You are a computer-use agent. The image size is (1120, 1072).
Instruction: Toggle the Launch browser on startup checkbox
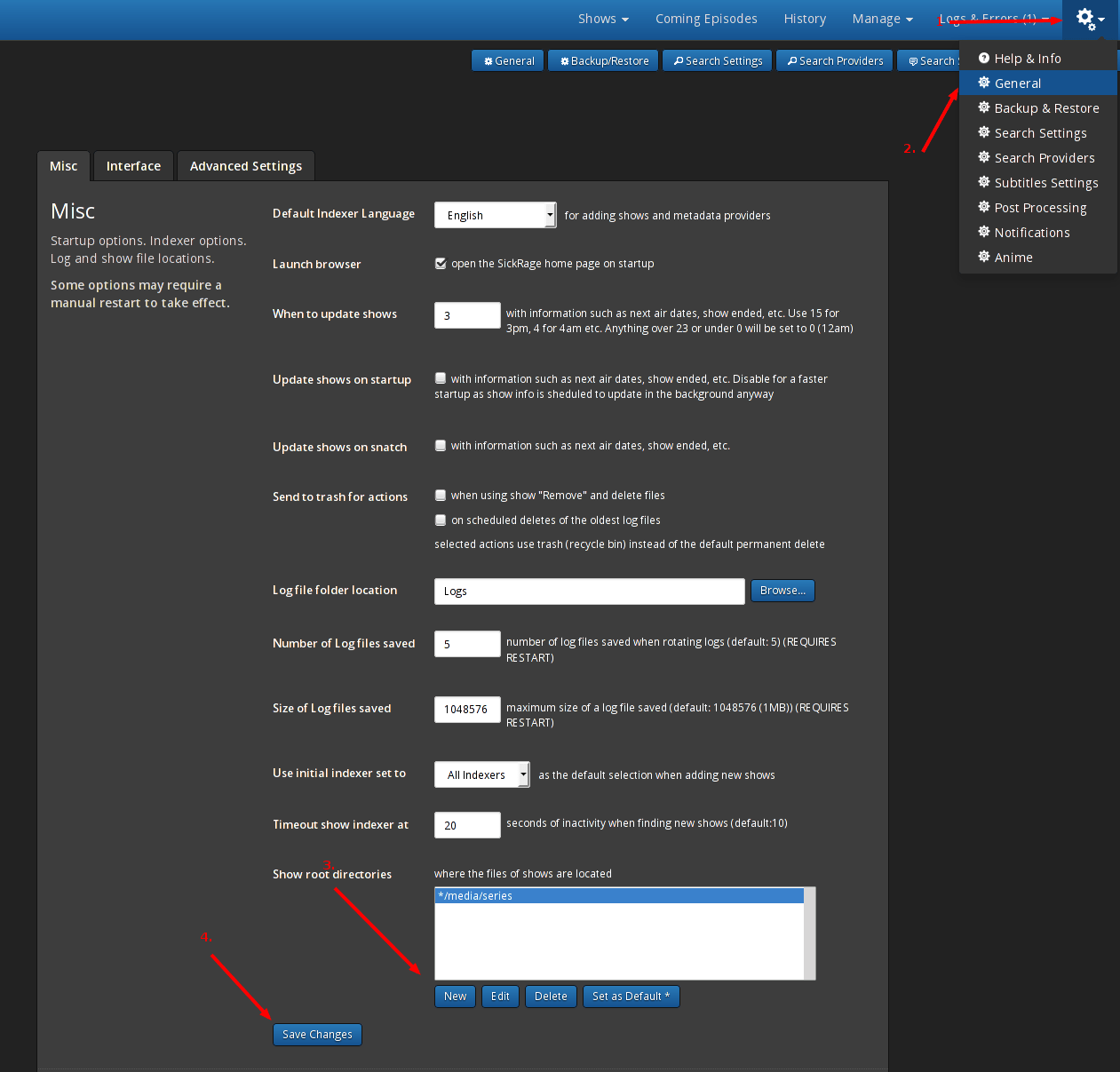pos(441,264)
